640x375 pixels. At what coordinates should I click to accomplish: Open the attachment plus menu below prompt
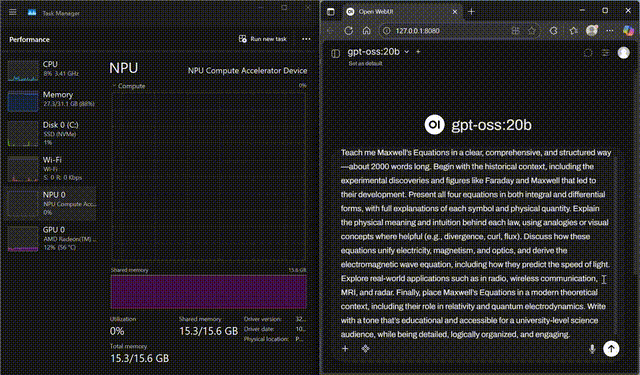(x=345, y=348)
